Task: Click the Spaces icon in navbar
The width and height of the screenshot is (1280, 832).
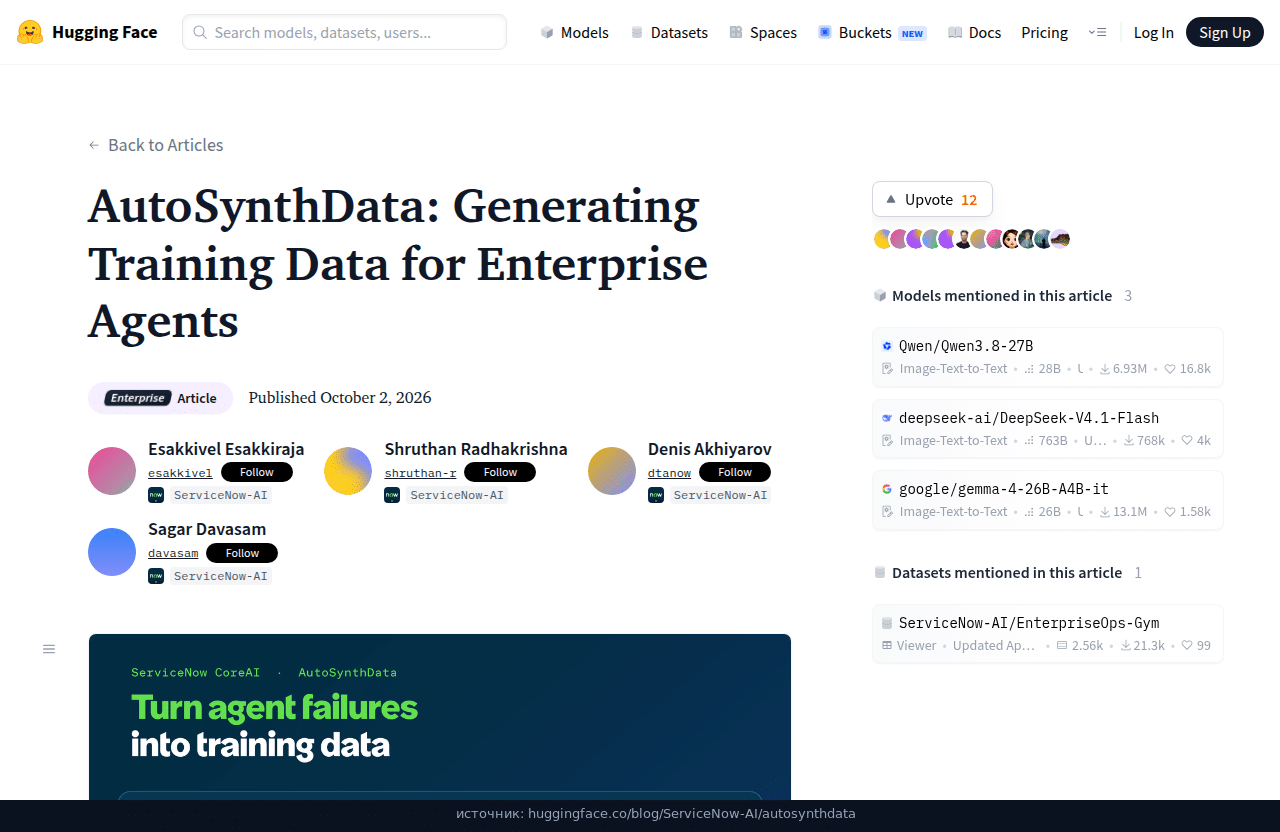Action: [x=736, y=32]
